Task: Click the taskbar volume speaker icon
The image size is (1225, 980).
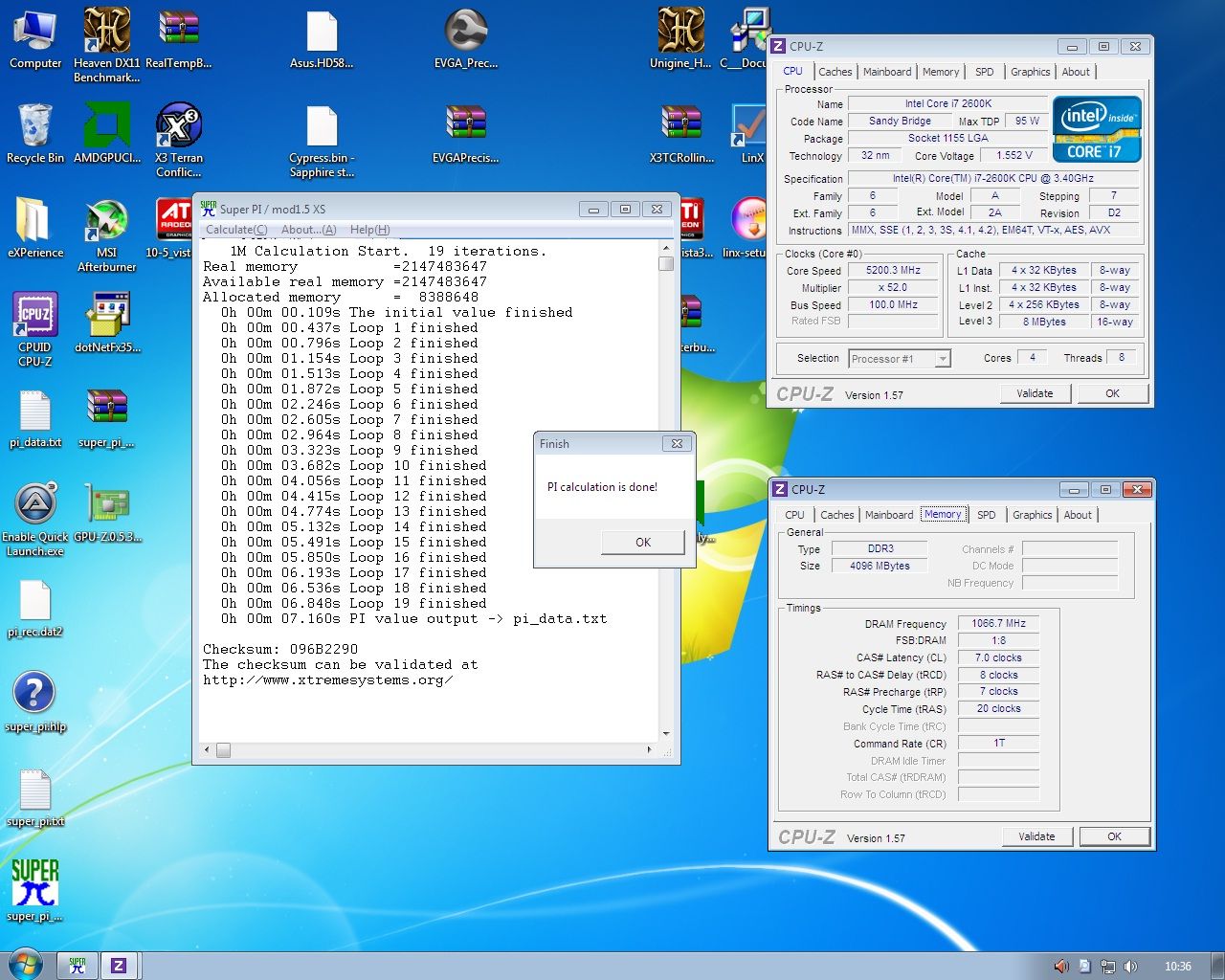Action: click(x=1130, y=967)
